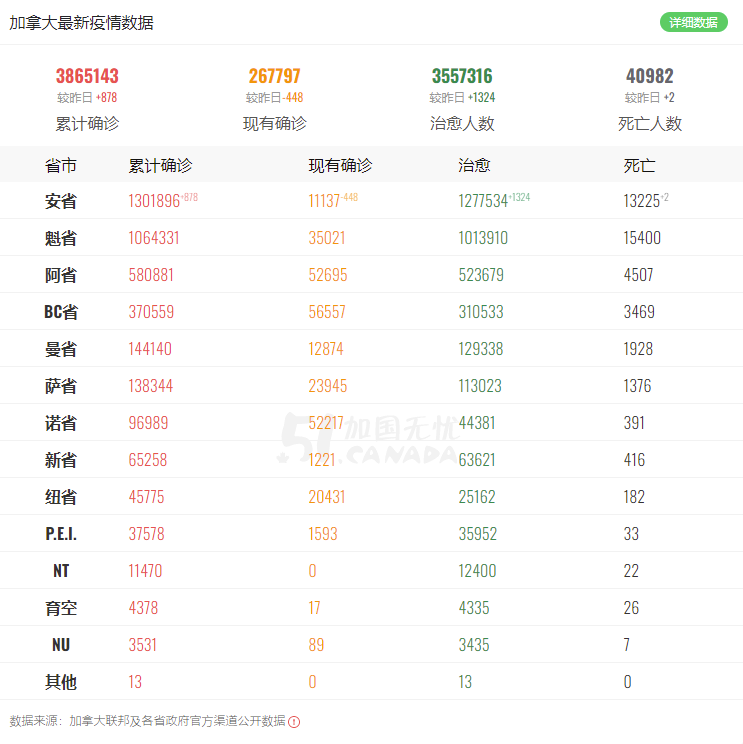Image resolution: width=743 pixels, height=744 pixels.
Task: Click the 加拿大最新疫情数据 page title
Action: click(x=82, y=23)
